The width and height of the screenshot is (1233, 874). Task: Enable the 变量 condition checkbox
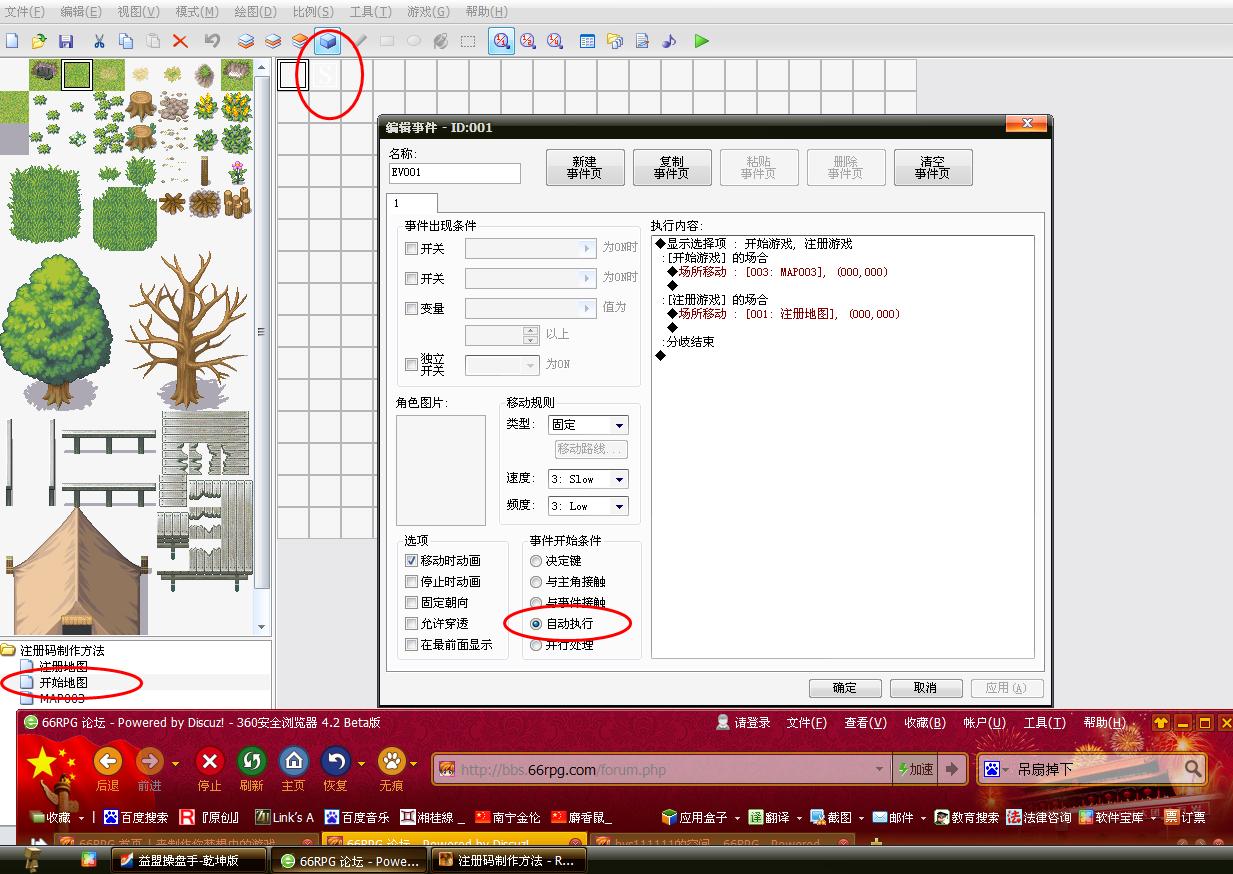412,309
